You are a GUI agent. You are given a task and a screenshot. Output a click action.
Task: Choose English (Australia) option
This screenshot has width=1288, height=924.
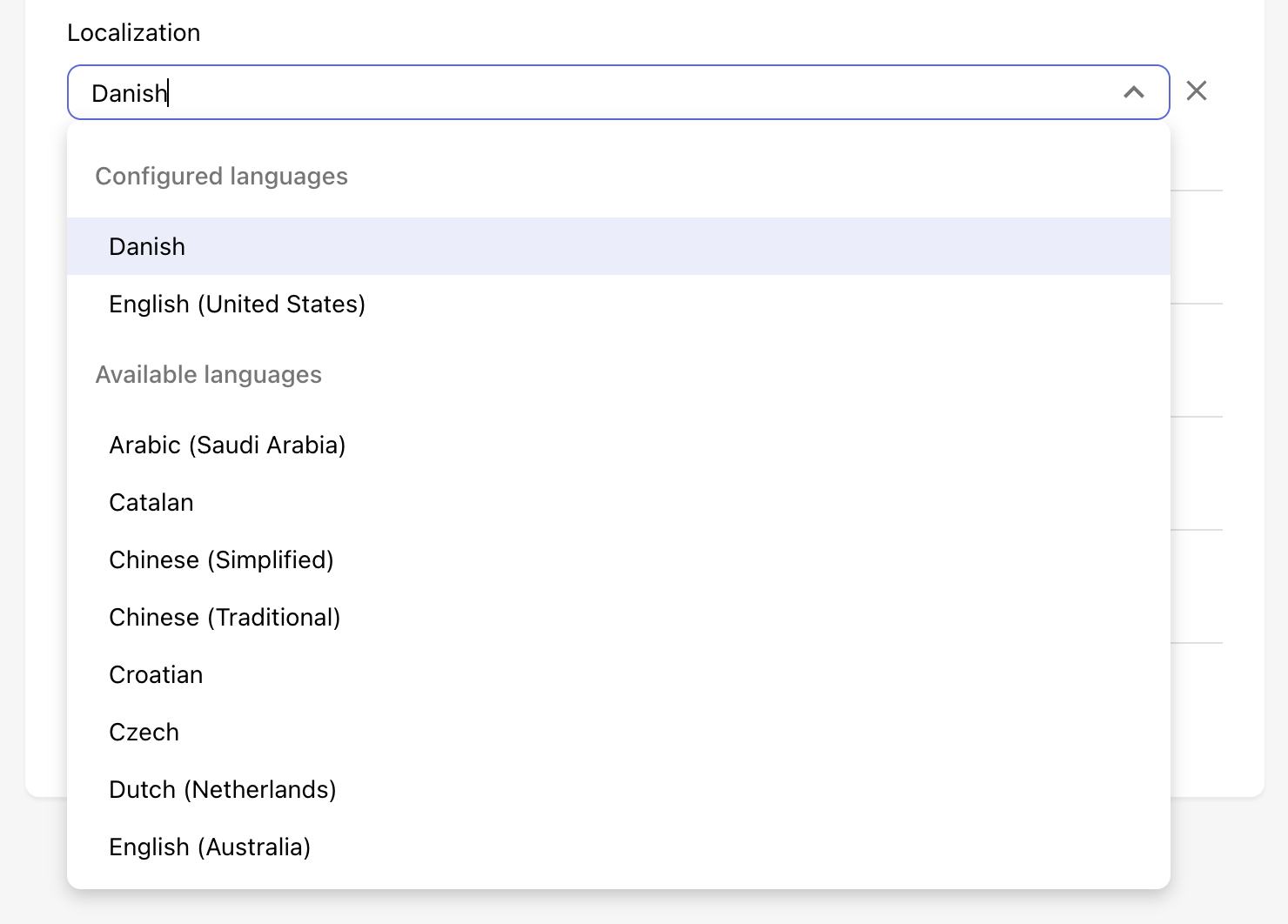tap(210, 847)
